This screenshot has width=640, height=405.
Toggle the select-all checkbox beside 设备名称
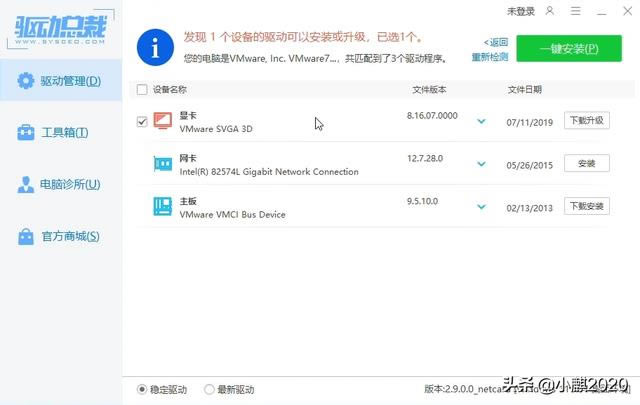pyautogui.click(x=142, y=89)
